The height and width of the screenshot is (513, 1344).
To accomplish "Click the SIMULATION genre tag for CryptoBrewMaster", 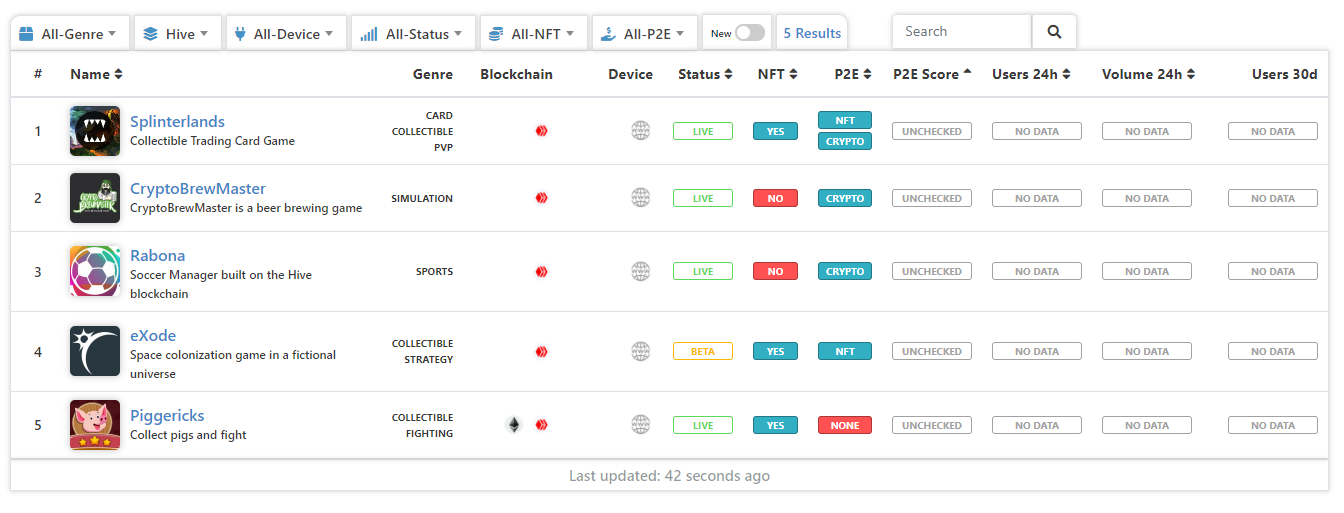I will pos(422,198).
